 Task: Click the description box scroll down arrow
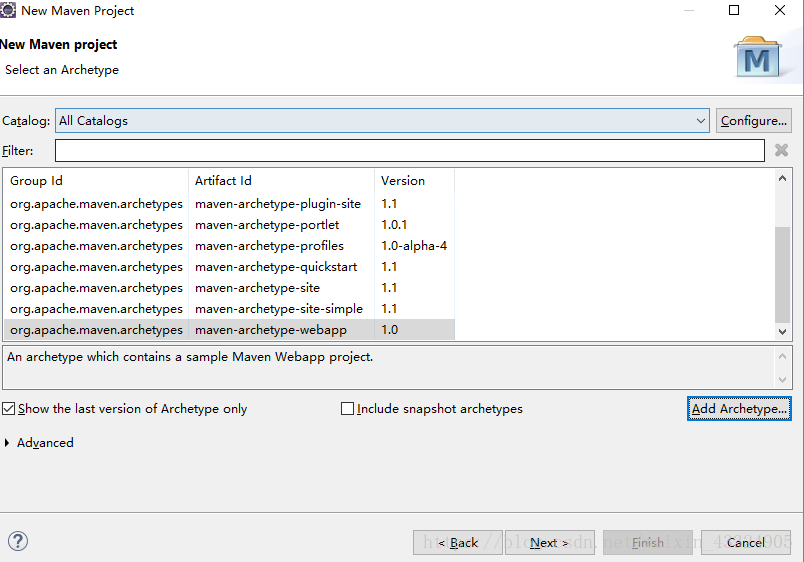tap(782, 379)
